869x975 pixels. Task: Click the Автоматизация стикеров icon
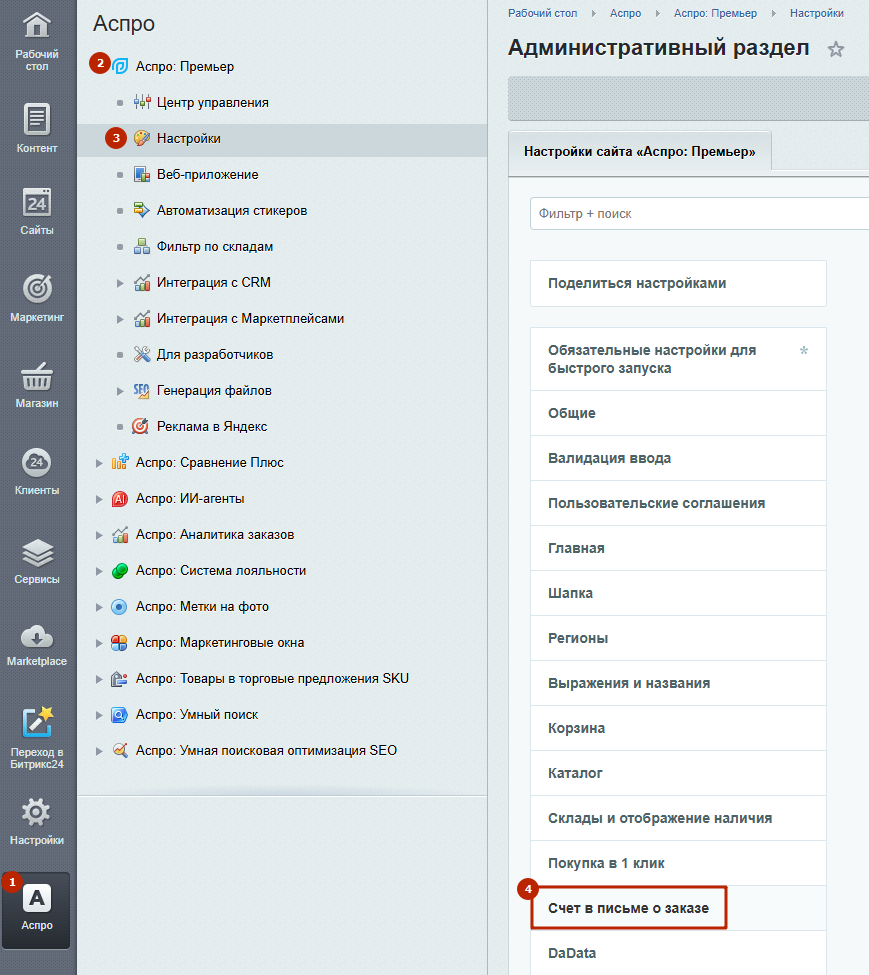[142, 210]
